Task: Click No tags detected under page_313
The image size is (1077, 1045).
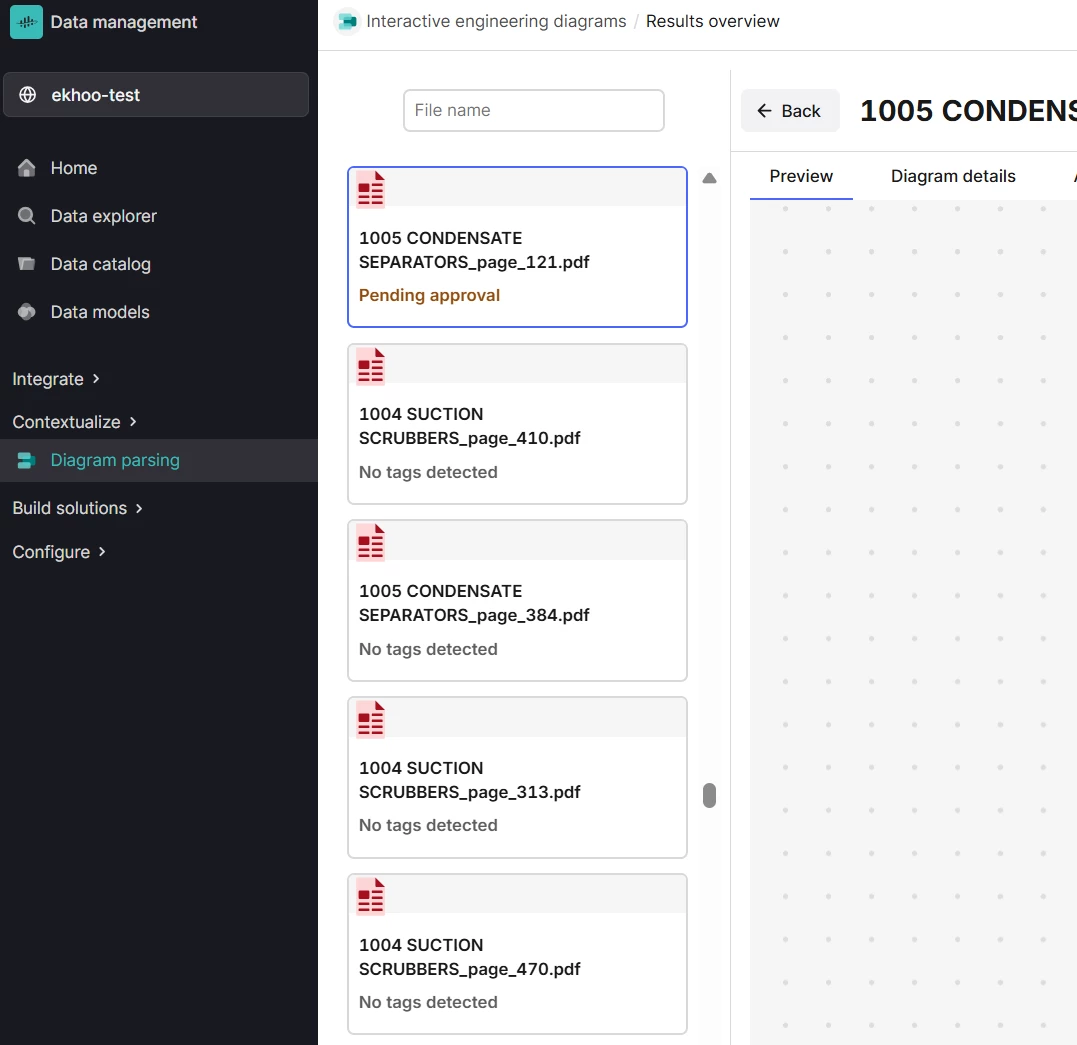Action: tap(428, 825)
